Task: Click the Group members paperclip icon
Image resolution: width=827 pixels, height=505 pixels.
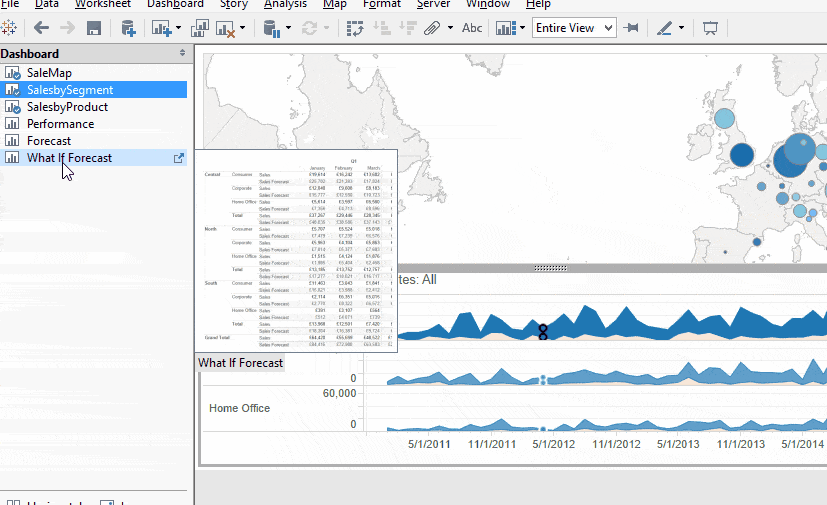Action: click(x=432, y=28)
